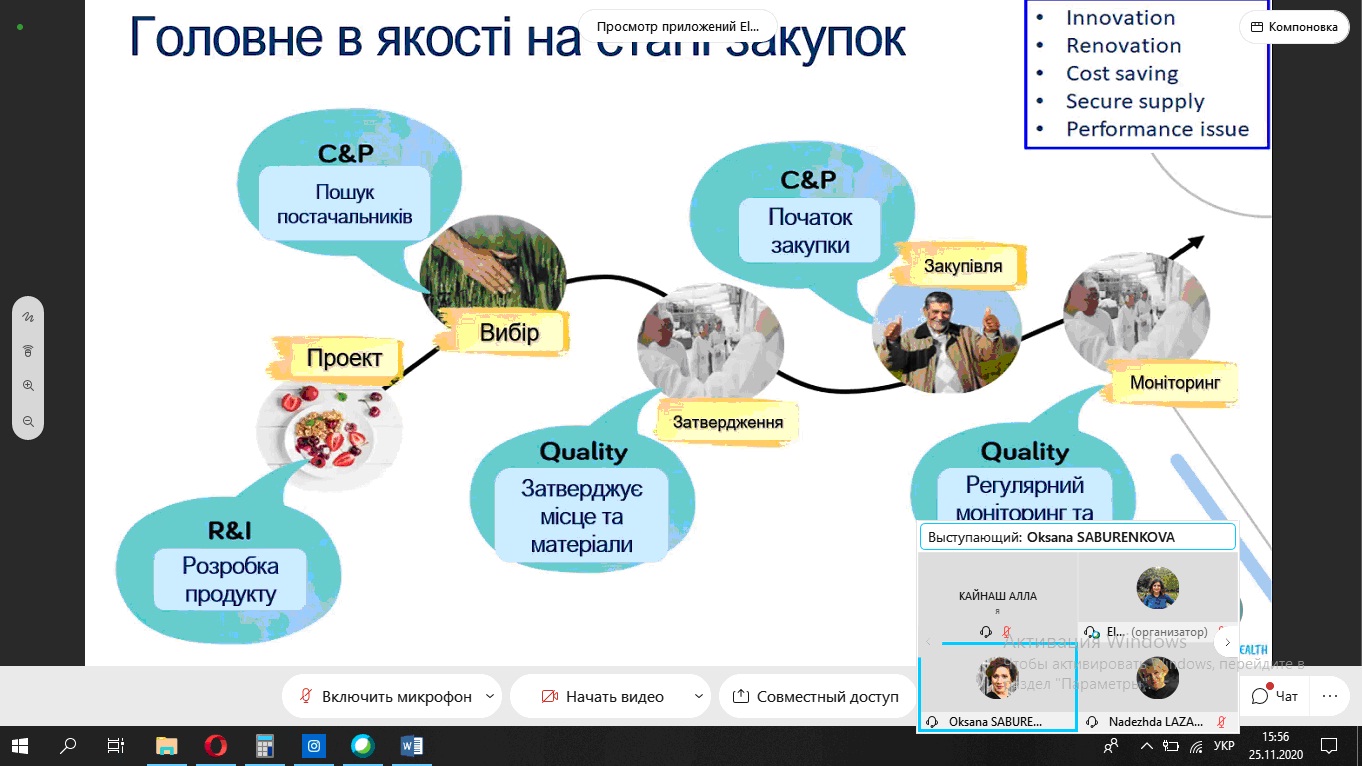Select the annotate (scribble) tool
The image size is (1362, 766).
(28, 317)
